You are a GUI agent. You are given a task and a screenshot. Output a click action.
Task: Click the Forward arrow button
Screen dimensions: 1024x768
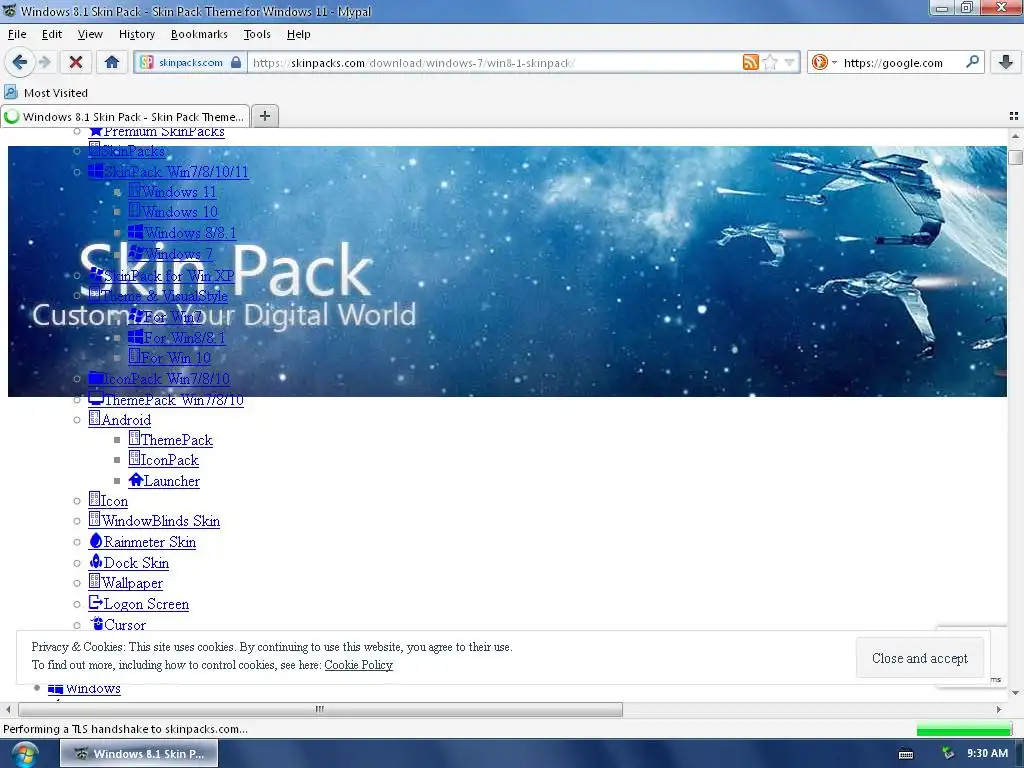point(44,63)
